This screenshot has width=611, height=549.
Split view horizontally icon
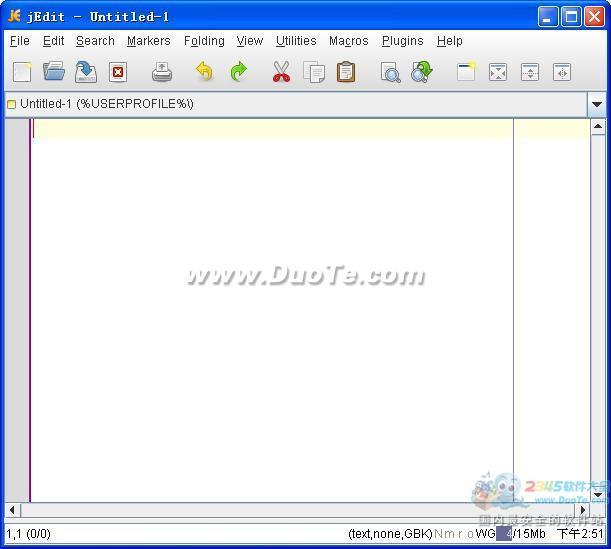point(530,72)
